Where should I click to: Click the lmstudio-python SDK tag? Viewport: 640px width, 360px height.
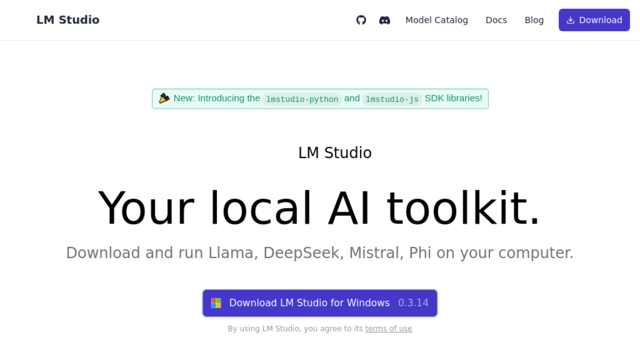tap(302, 99)
